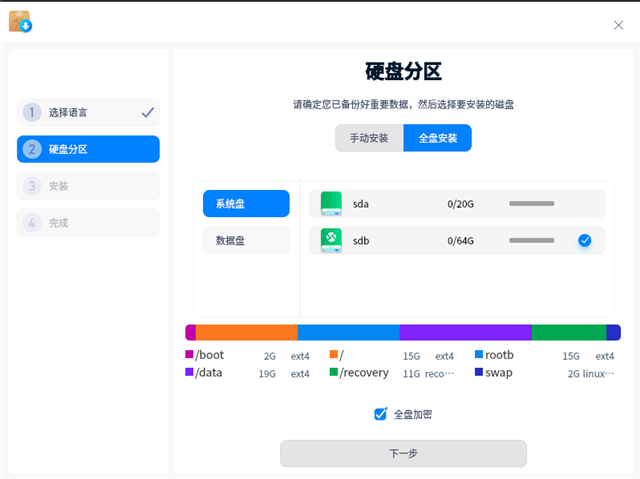Click the orange root segment of partition bar
640x479 pixels.
(x=247, y=333)
